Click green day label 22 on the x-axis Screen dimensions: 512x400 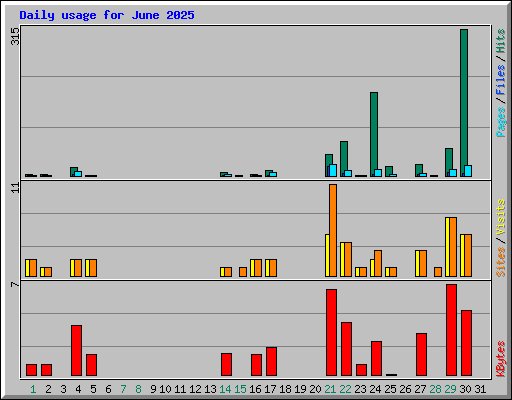pyautogui.click(x=345, y=389)
